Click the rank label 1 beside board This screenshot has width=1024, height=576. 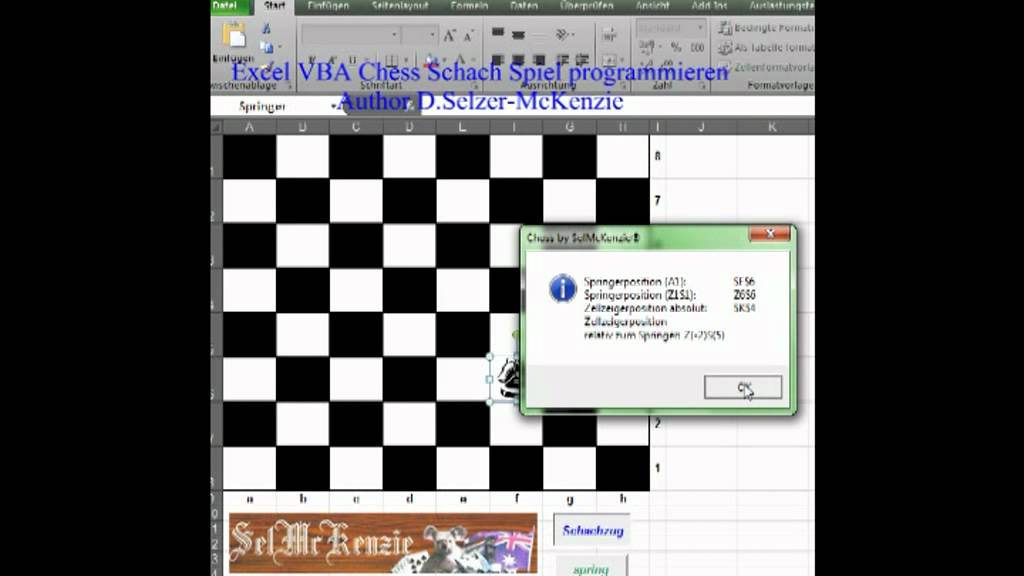click(x=658, y=468)
